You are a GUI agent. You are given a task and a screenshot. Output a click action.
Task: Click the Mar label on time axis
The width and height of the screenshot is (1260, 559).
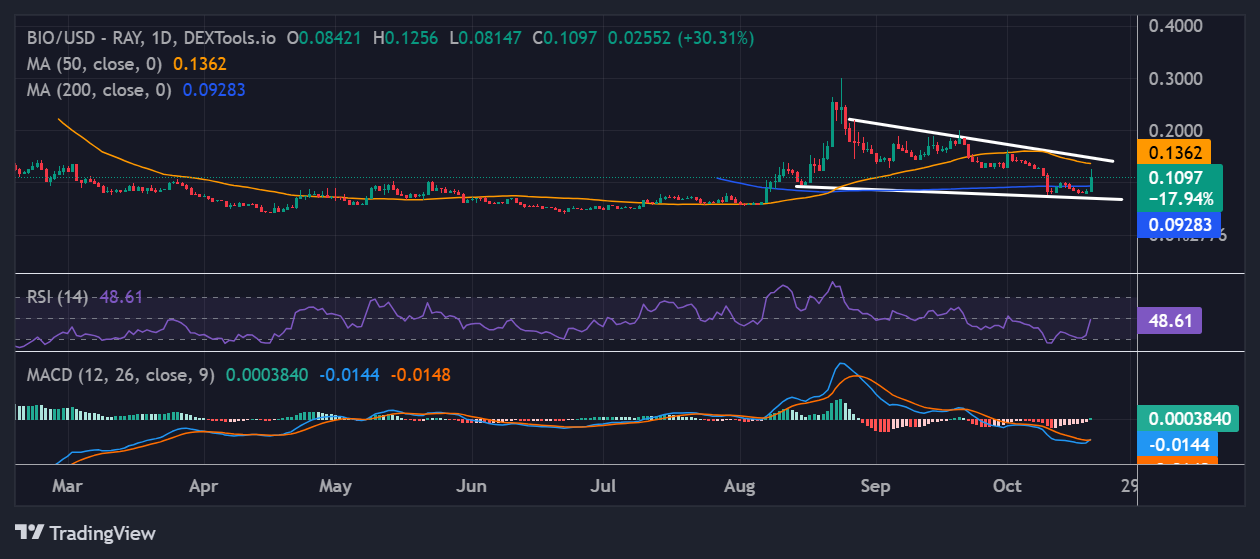pos(66,486)
